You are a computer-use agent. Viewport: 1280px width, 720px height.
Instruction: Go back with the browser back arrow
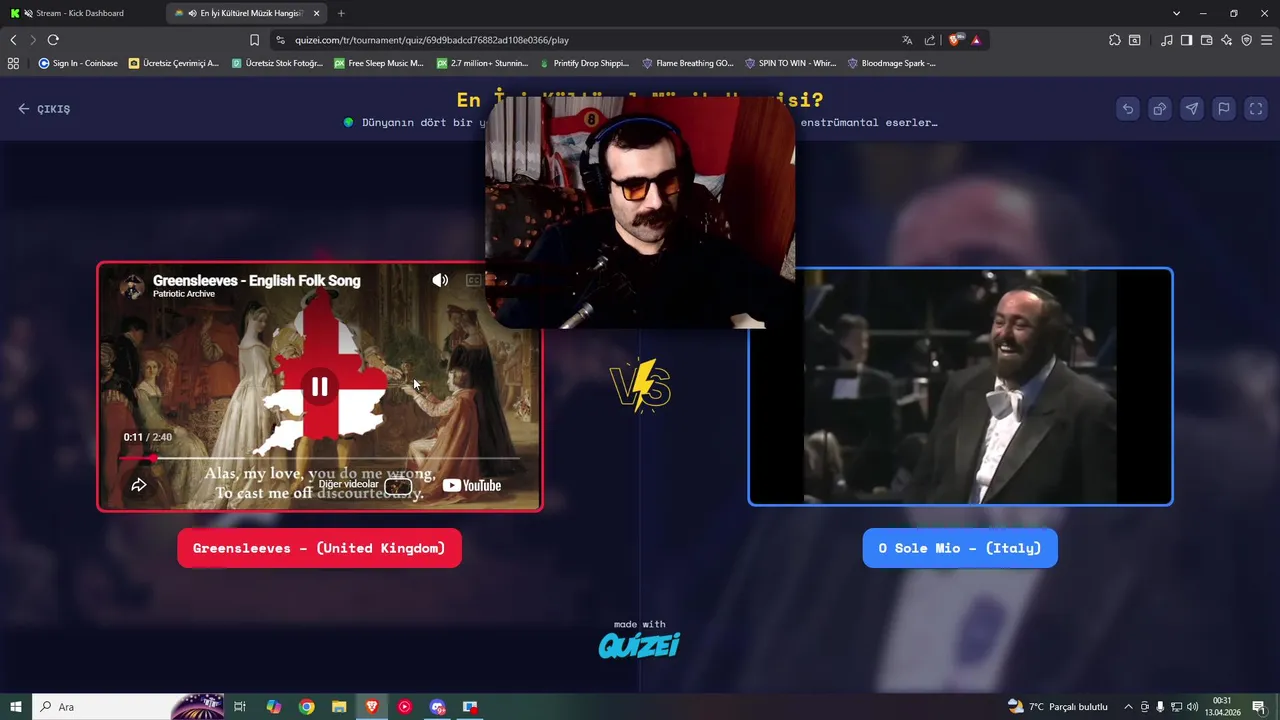[x=13, y=40]
